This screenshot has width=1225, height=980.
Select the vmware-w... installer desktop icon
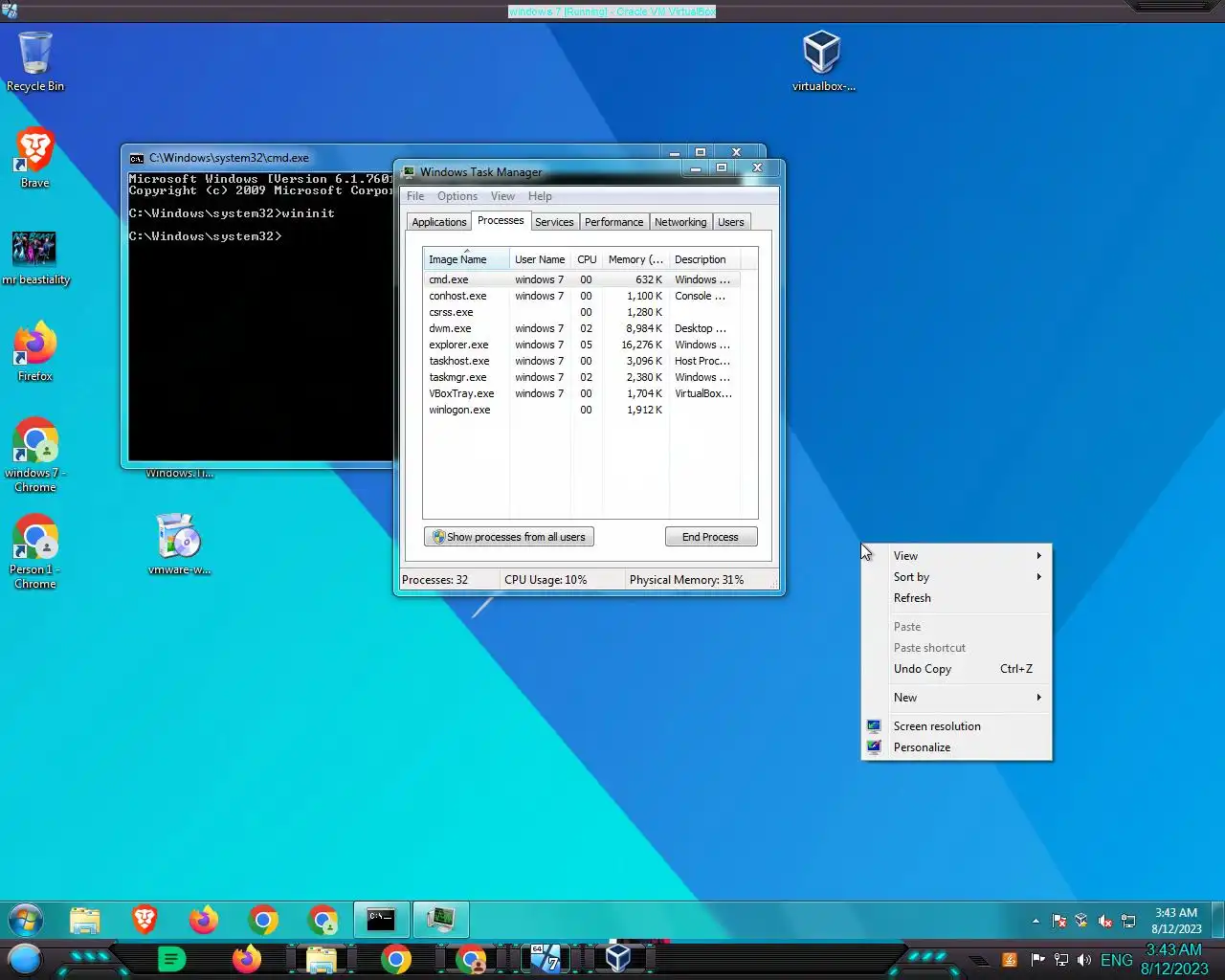point(179,545)
